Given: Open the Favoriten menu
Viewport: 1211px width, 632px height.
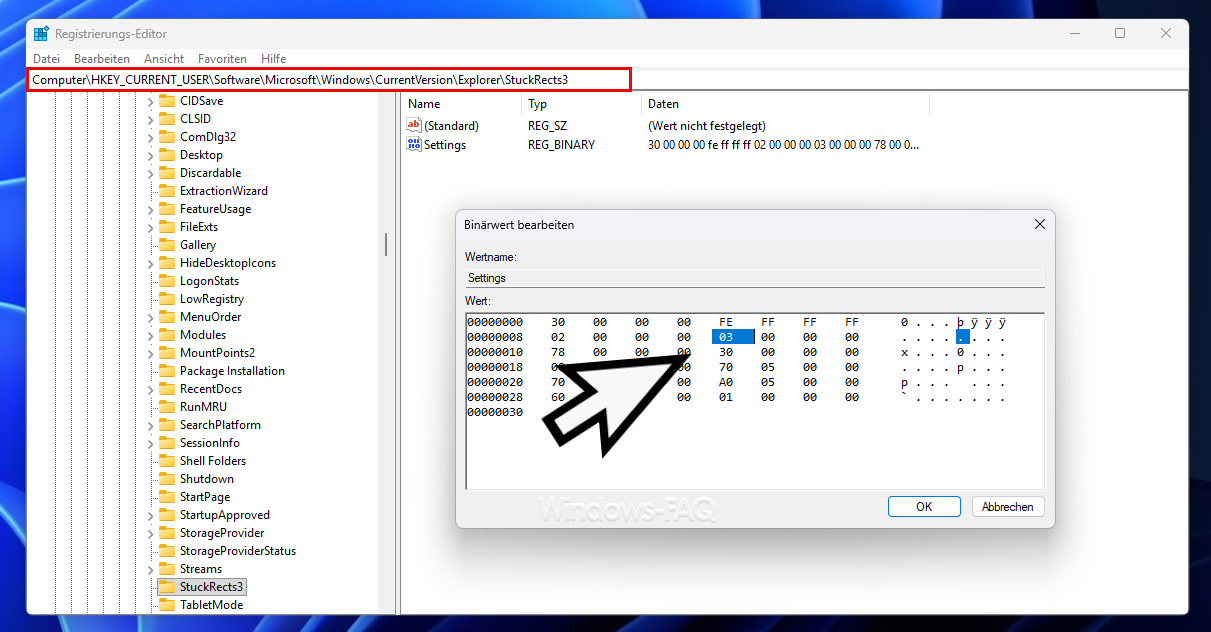Looking at the screenshot, I should coord(222,59).
